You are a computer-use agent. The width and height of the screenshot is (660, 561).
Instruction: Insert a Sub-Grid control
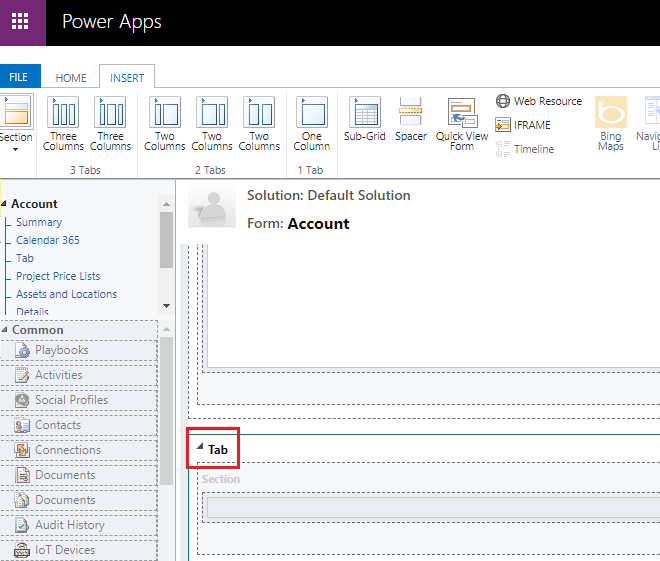point(365,119)
